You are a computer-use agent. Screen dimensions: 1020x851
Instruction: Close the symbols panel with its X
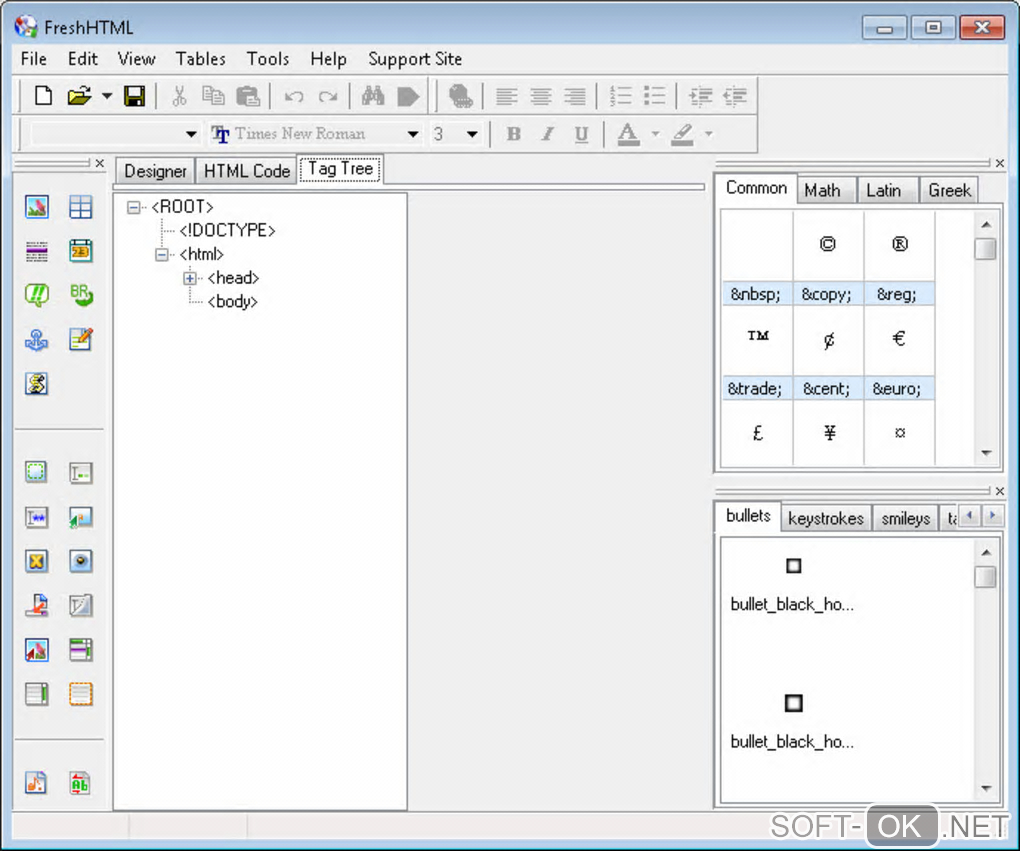click(x=1000, y=163)
